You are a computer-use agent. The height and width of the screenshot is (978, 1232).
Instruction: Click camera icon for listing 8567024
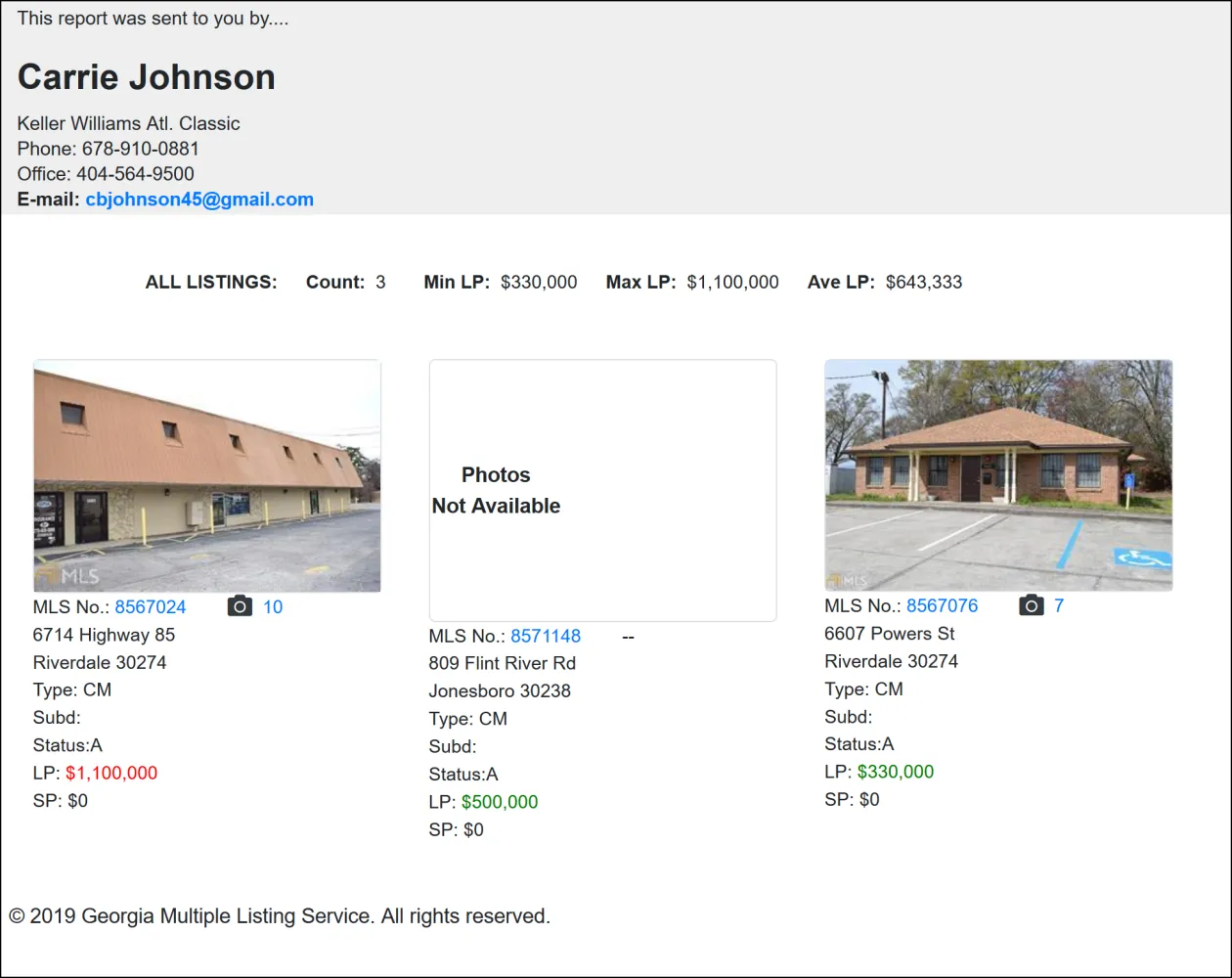(x=240, y=606)
